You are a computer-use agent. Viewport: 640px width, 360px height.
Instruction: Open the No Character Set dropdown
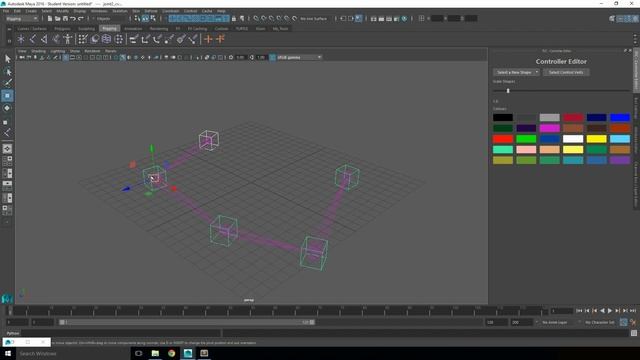coord(600,322)
